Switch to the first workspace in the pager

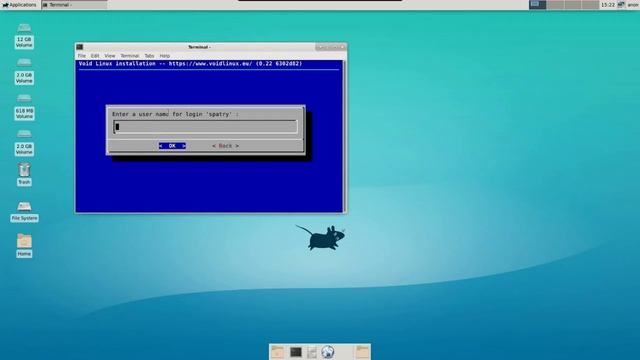[538, 5]
